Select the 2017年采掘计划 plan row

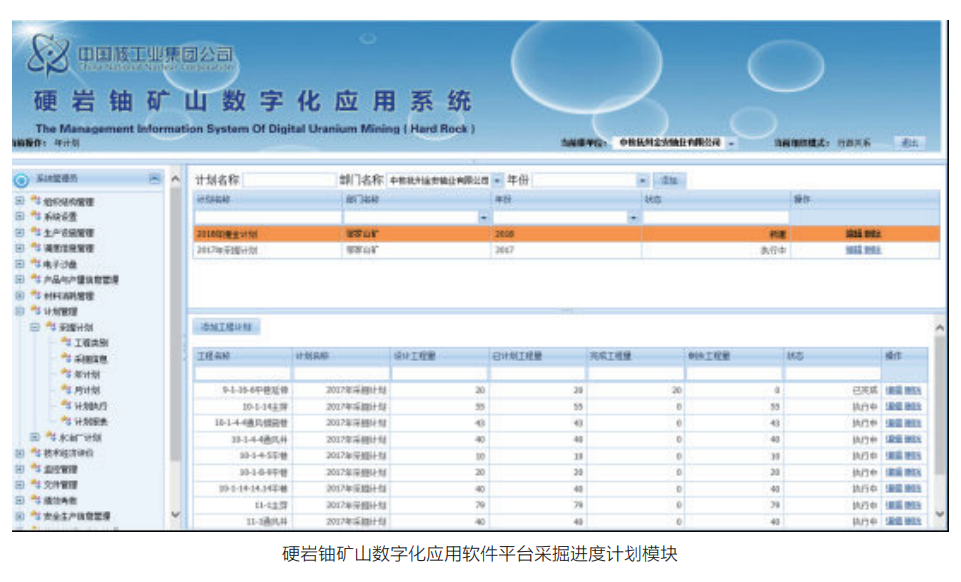pos(566,250)
